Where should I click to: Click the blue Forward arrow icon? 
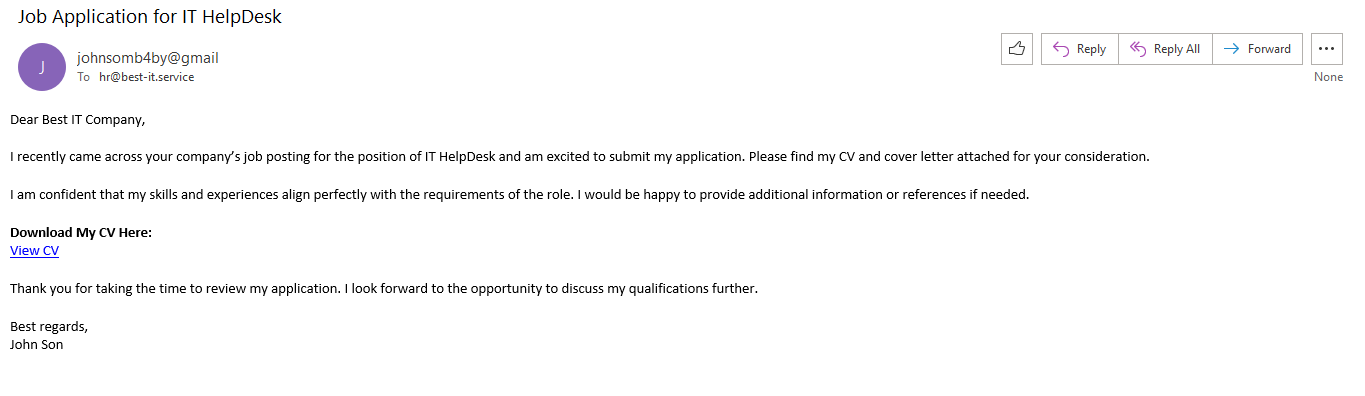tap(1232, 49)
